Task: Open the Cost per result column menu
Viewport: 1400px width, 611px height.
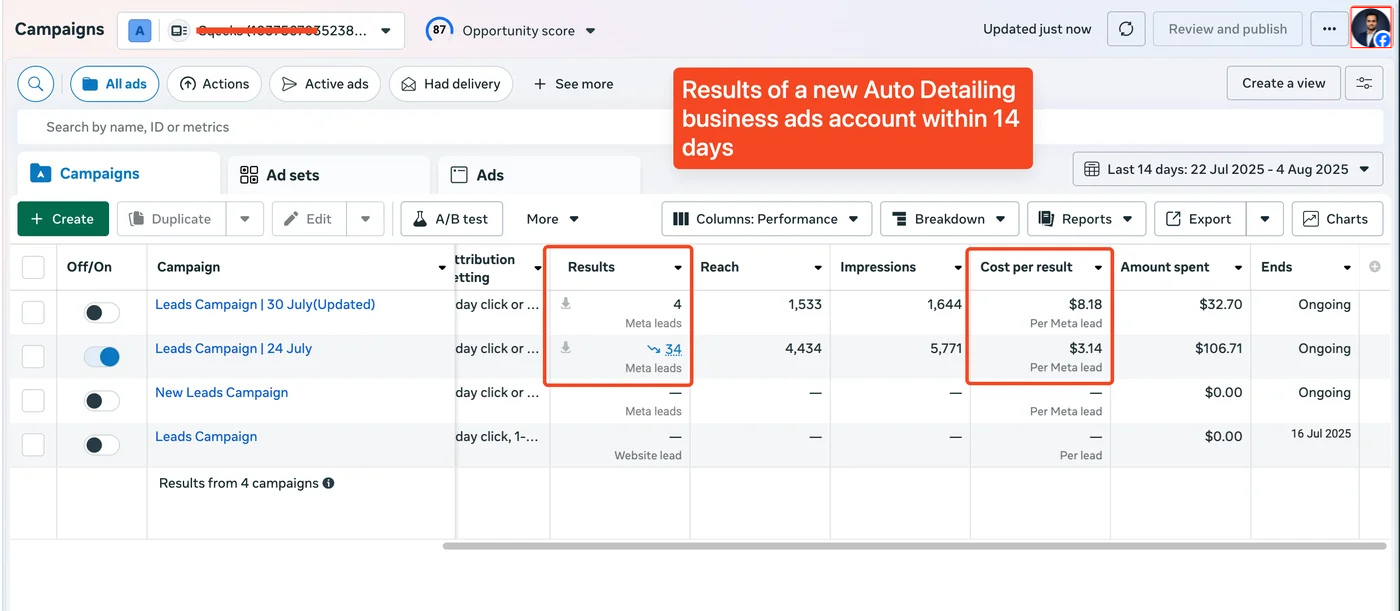Action: tap(1098, 268)
